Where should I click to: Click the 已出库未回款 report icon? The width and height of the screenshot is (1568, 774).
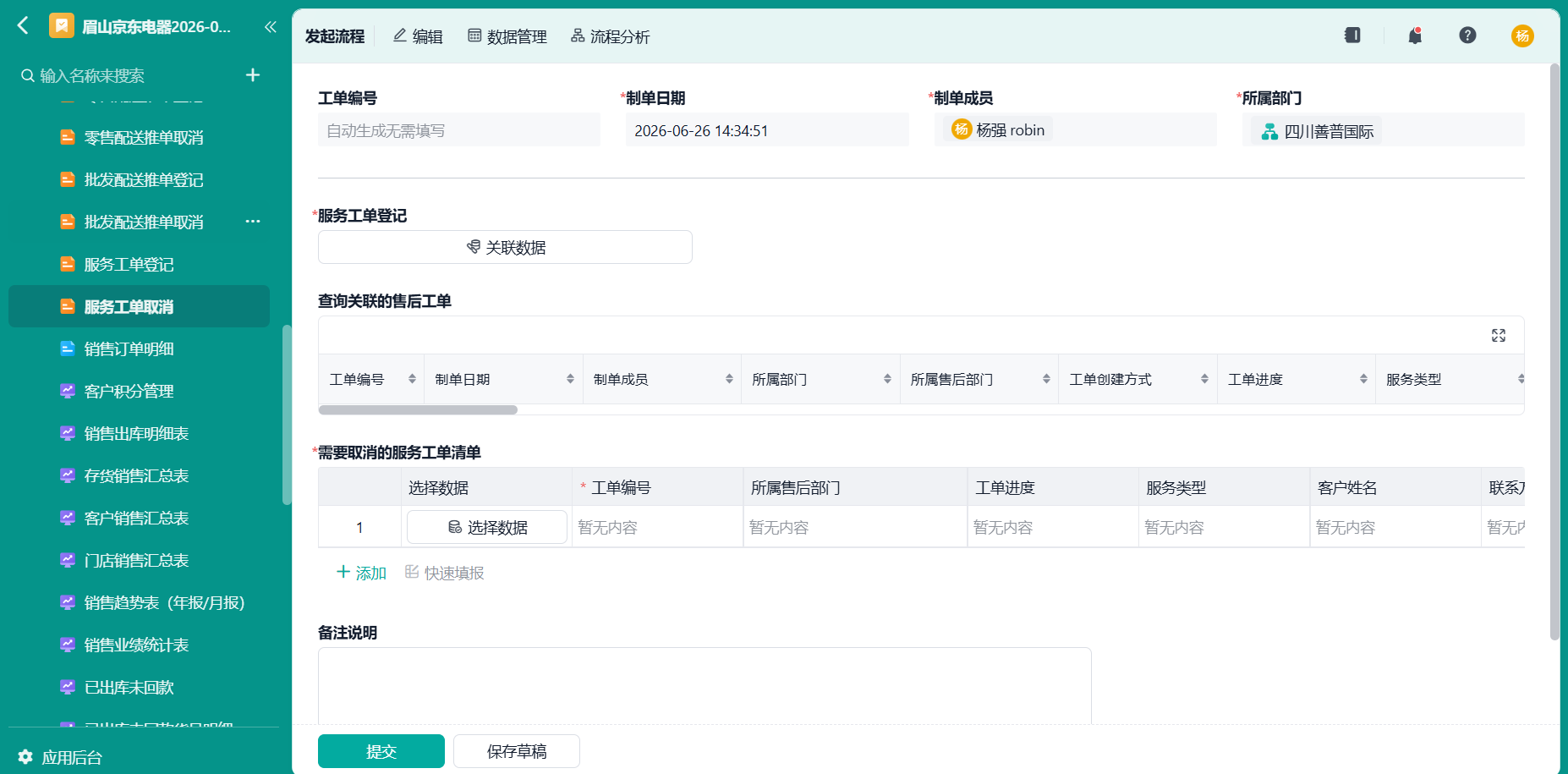click(68, 687)
